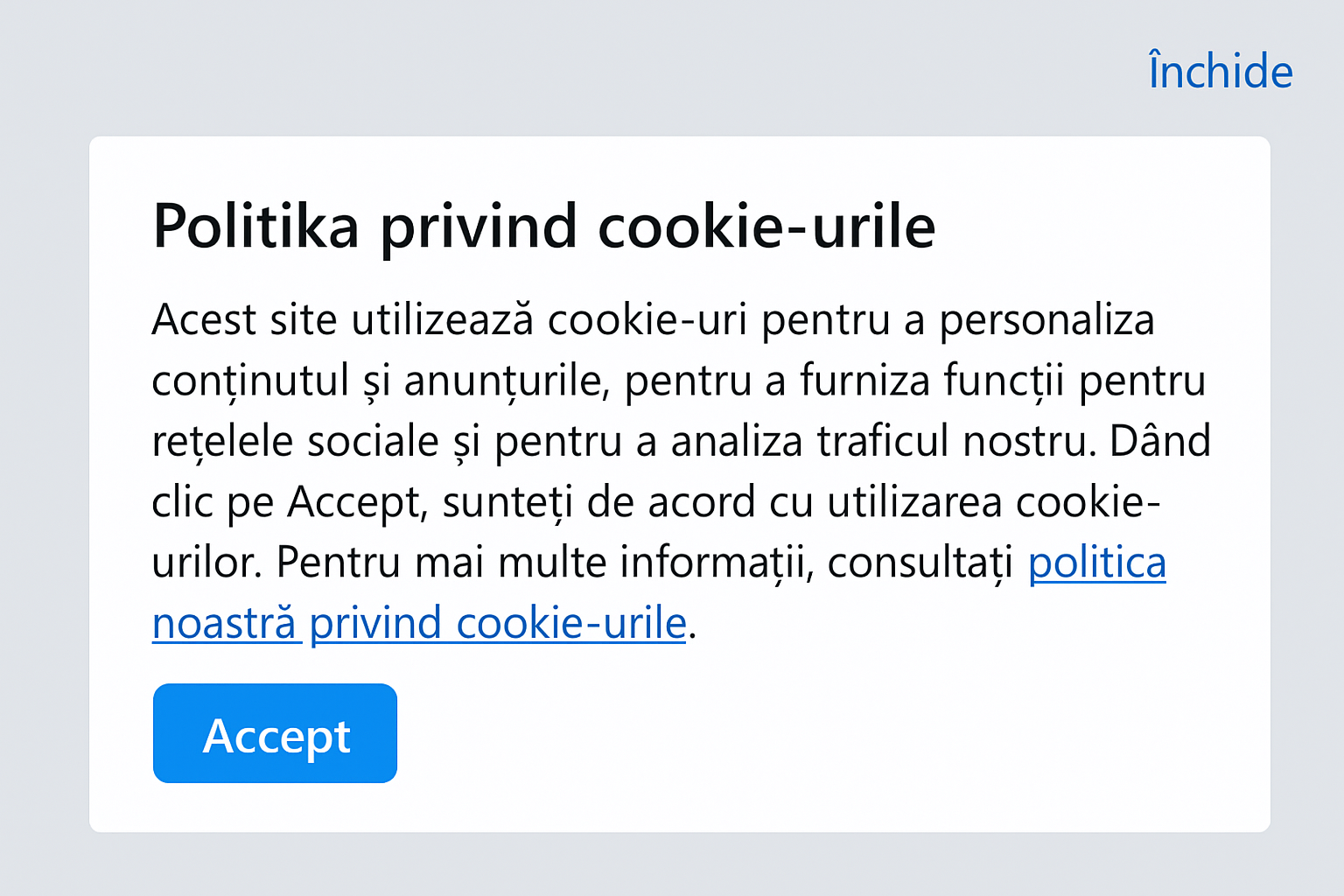Follow the "noastră privind cookie-urile" link
1344x896 pixels.
coord(418,624)
